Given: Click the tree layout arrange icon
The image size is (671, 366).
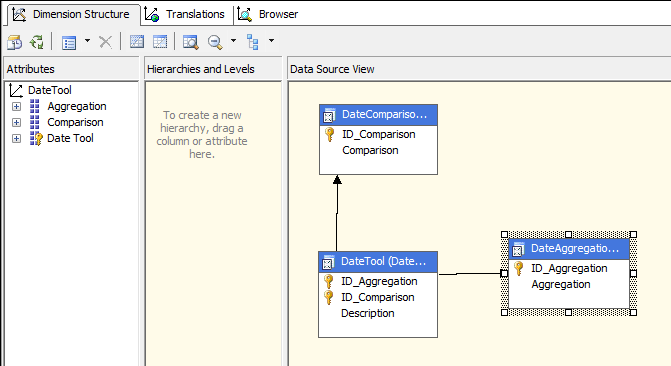Looking at the screenshot, I should point(252,42).
